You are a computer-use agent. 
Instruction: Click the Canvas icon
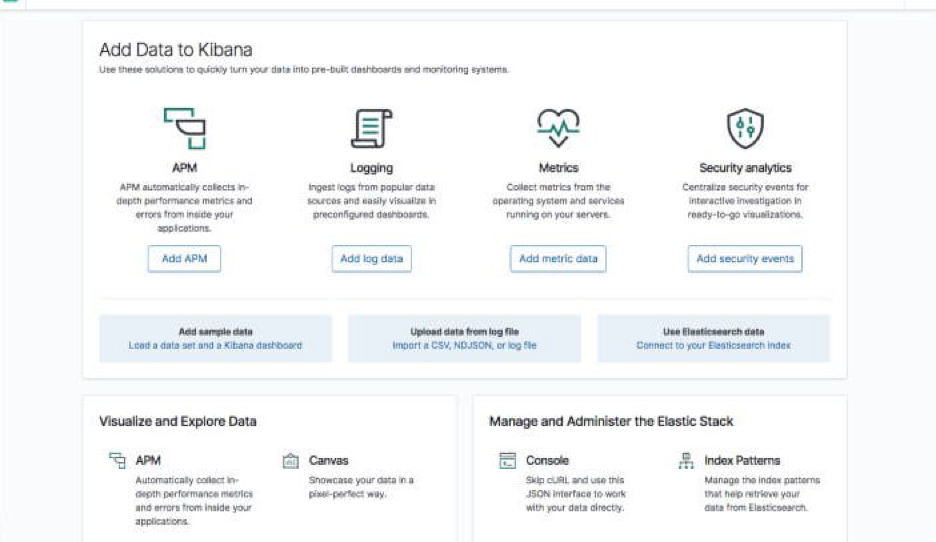point(291,461)
